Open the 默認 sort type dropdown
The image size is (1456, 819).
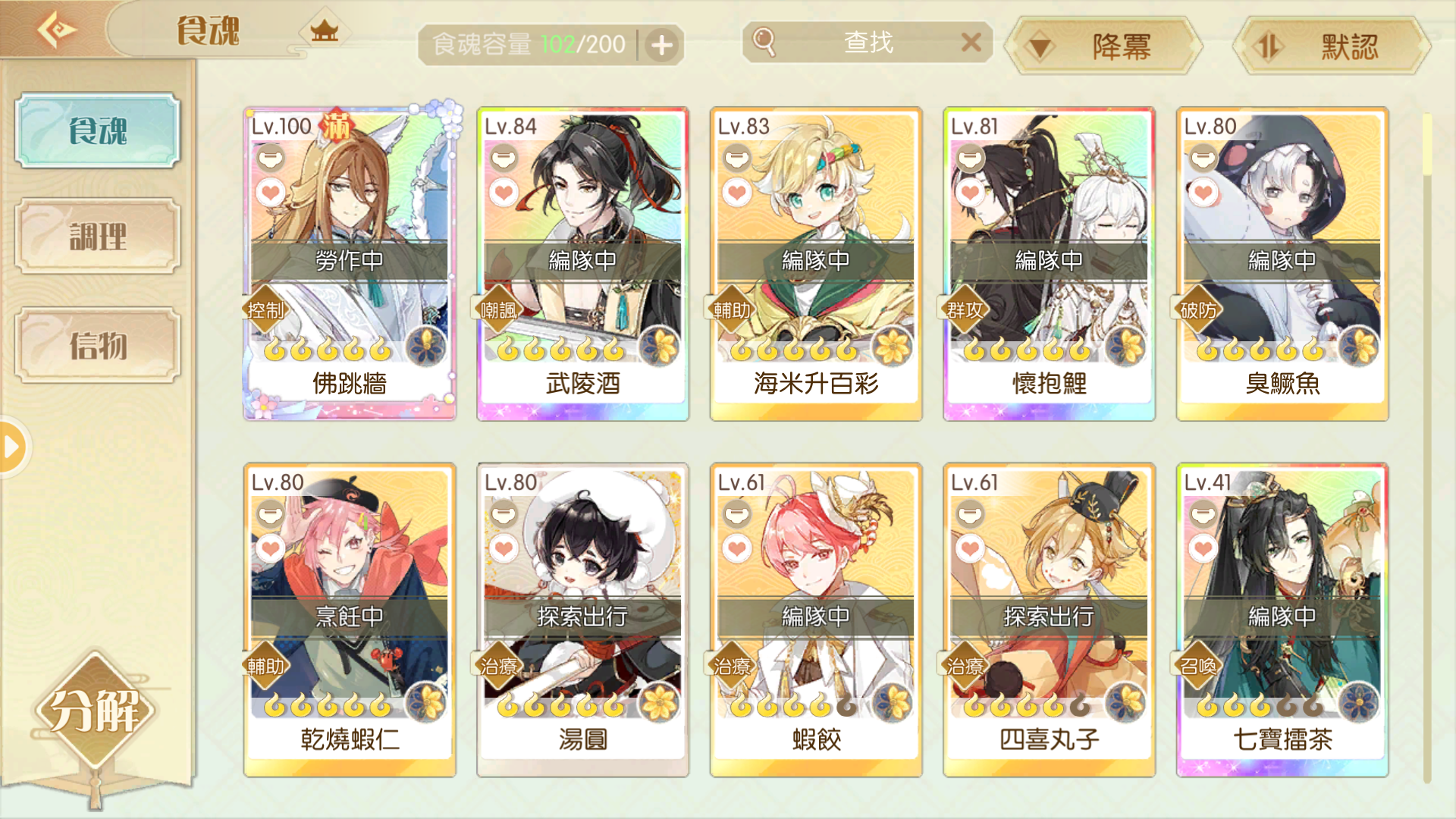tap(1332, 47)
